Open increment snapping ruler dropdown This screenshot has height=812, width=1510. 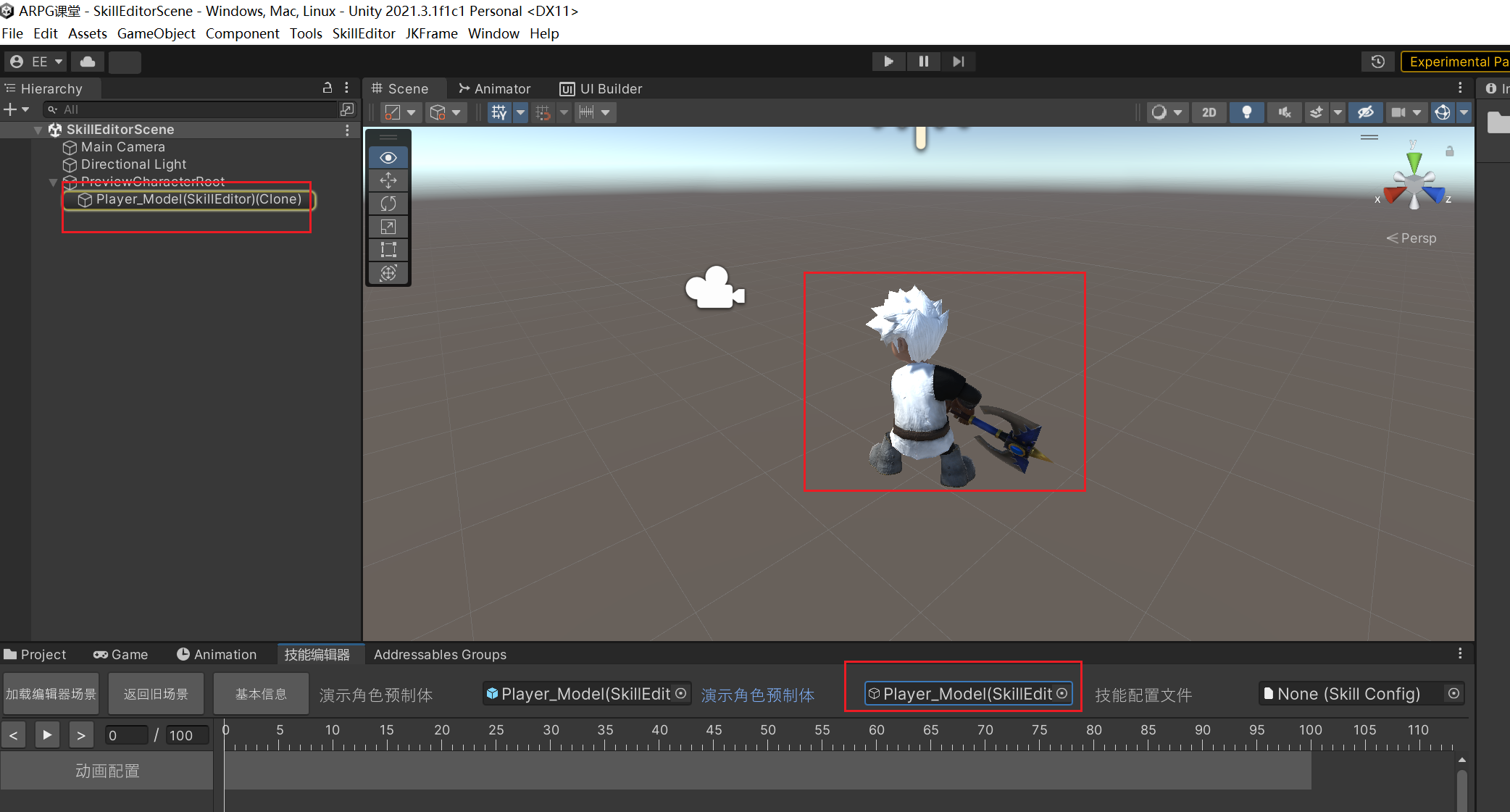pyautogui.click(x=605, y=112)
